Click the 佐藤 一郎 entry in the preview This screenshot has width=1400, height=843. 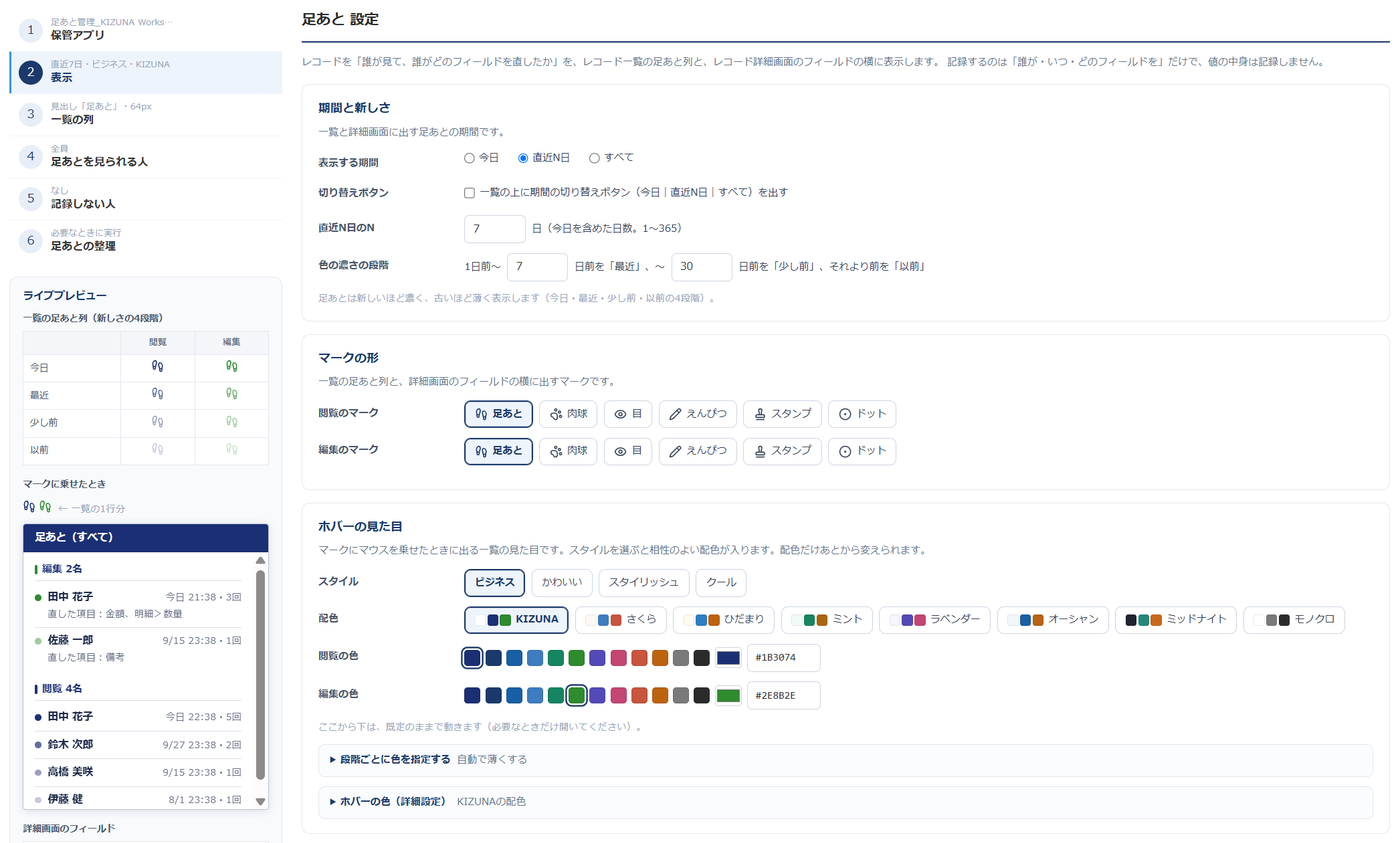[138, 648]
